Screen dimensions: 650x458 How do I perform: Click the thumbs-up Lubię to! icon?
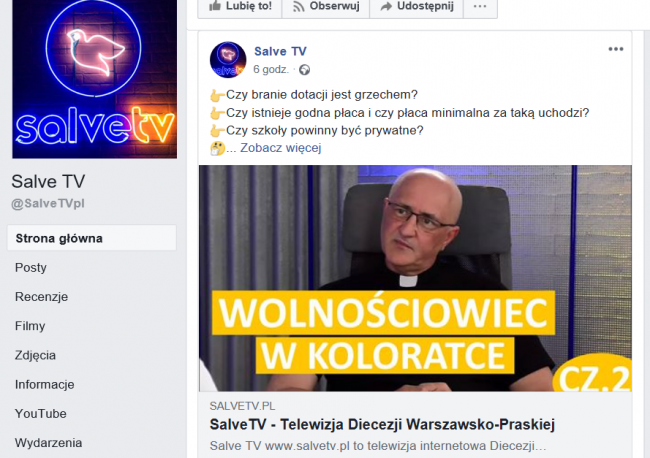tap(215, 5)
